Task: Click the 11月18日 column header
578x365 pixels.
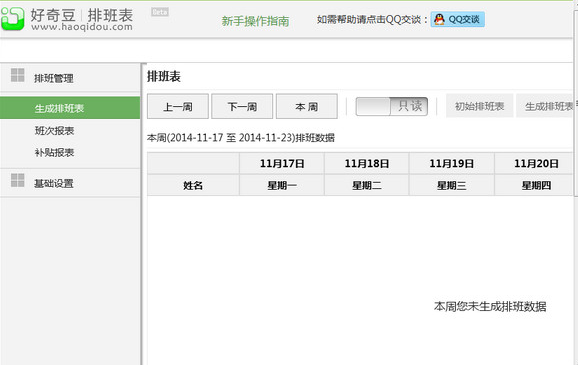Action: click(367, 163)
